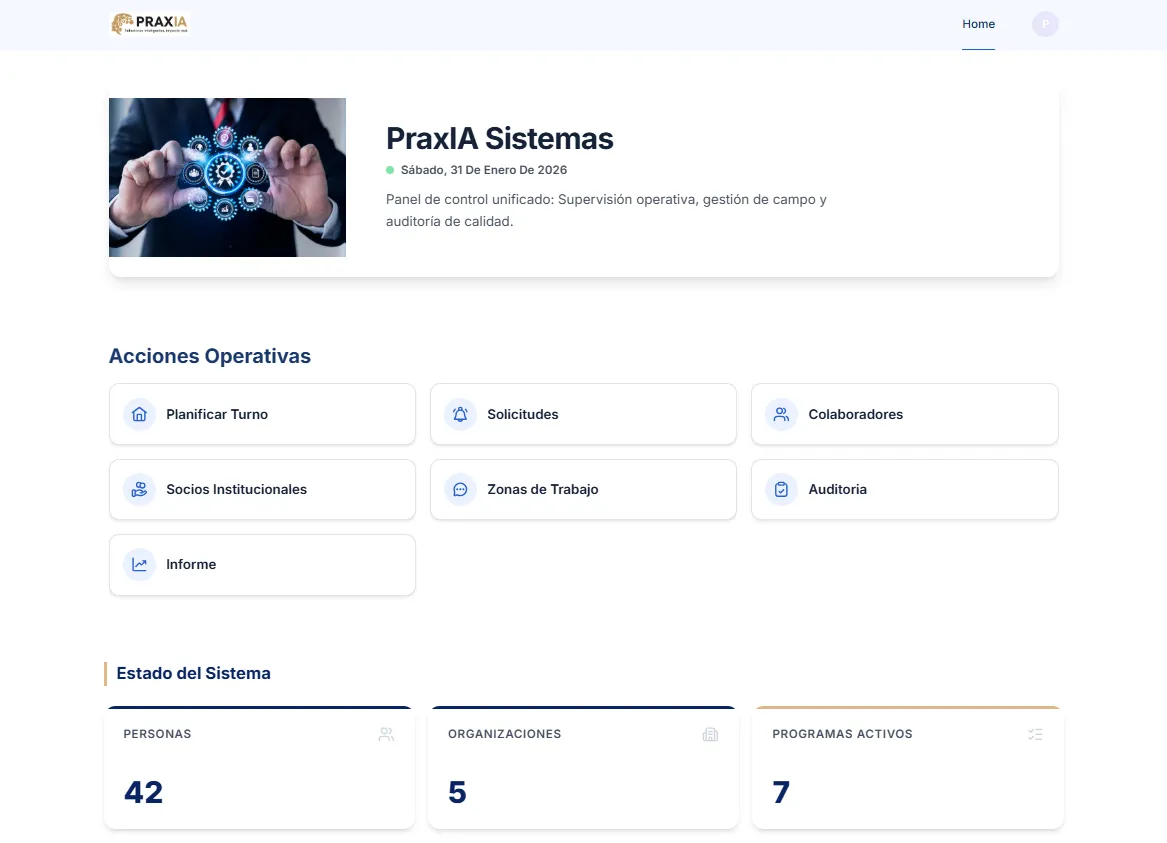Select Zonas de Trabajo
Viewport: 1167px width, 843px height.
pyautogui.click(x=583, y=490)
